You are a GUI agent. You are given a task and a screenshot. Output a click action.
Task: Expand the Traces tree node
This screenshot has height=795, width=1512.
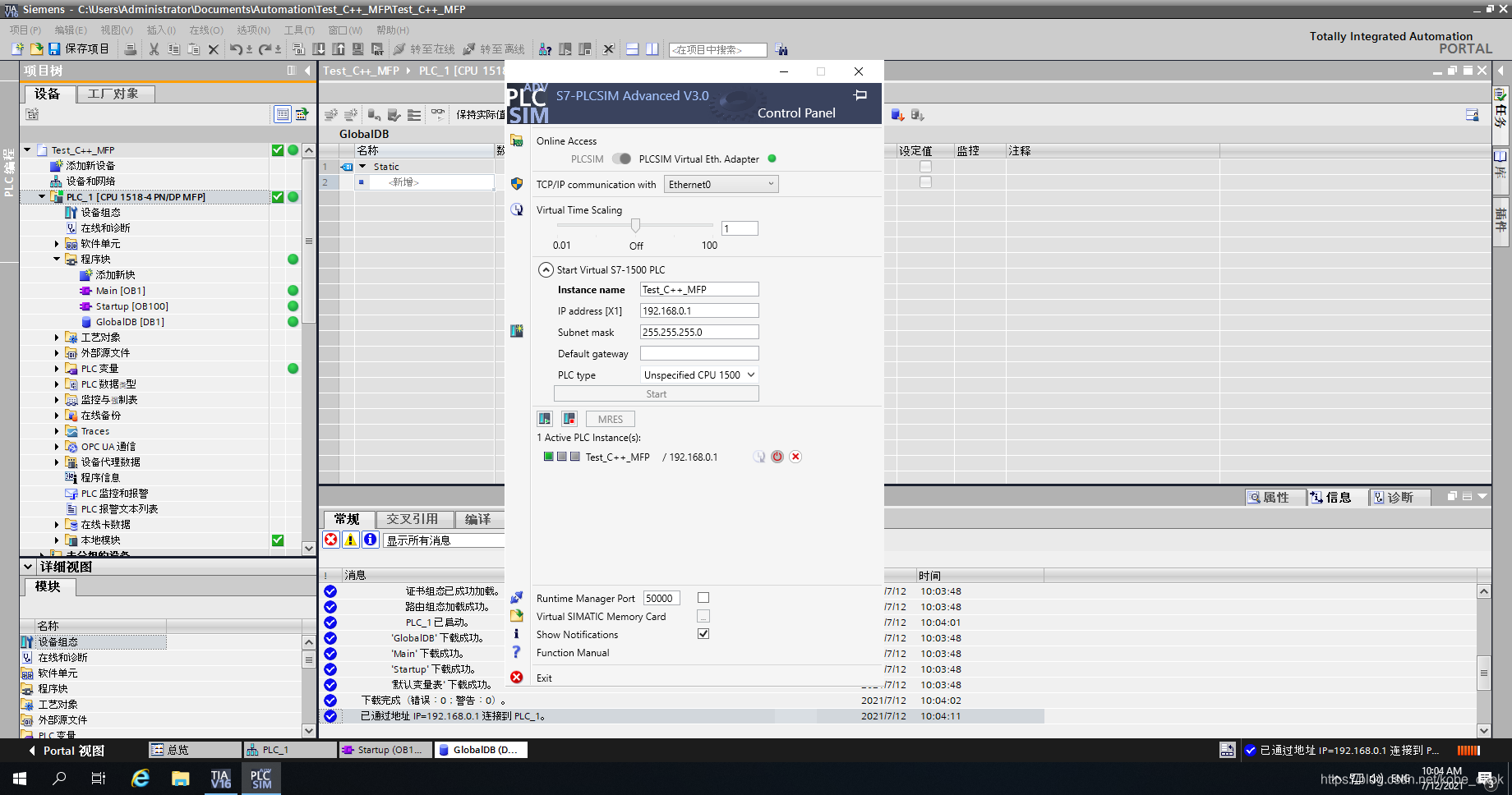(x=57, y=431)
